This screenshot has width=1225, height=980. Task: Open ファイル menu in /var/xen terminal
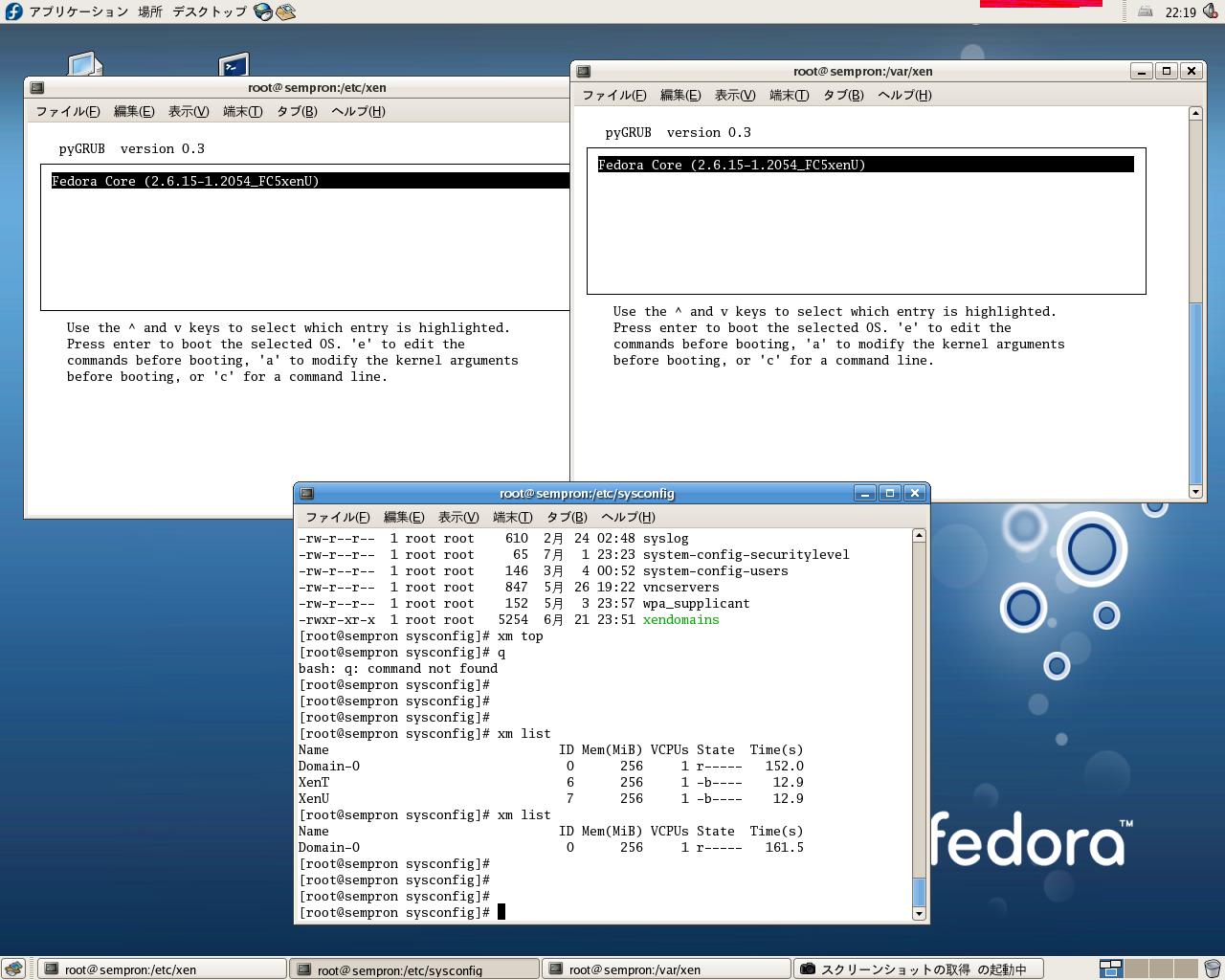614,95
